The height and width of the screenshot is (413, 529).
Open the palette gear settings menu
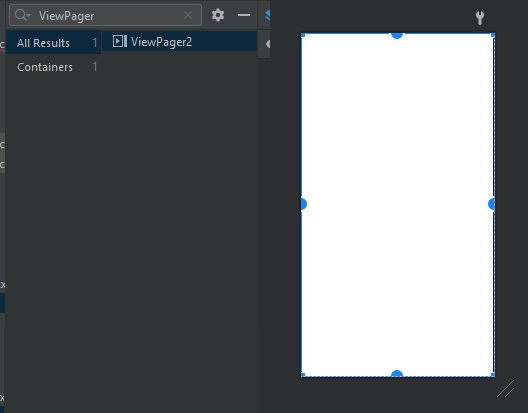(x=218, y=15)
